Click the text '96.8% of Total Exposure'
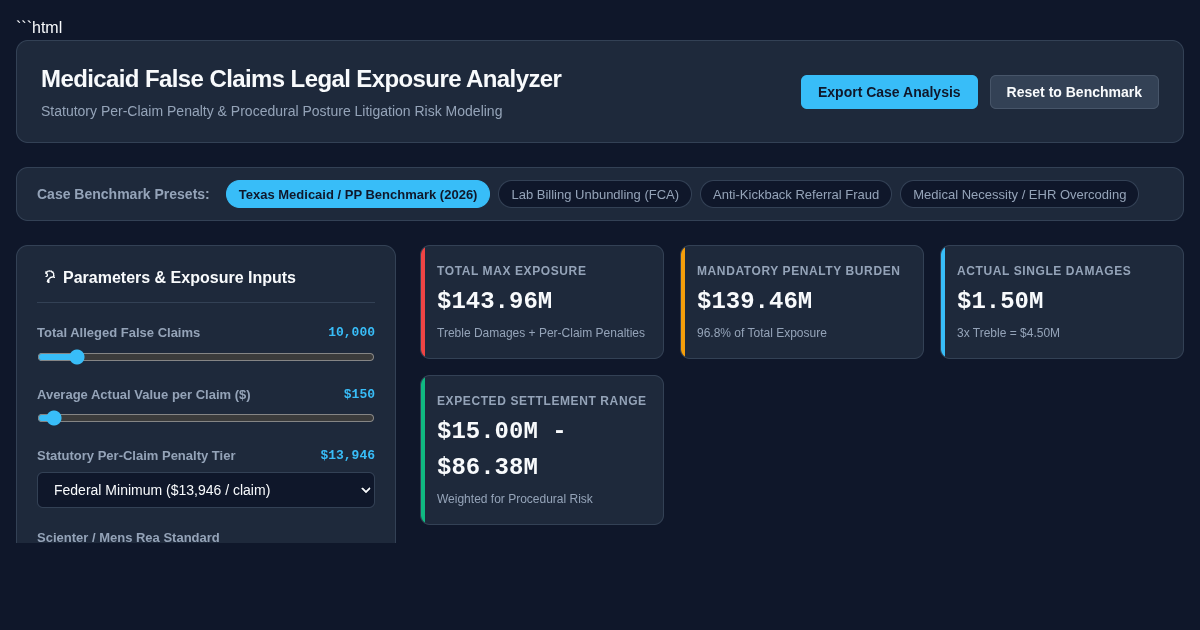Image resolution: width=1200 pixels, height=630 pixels. click(x=762, y=333)
